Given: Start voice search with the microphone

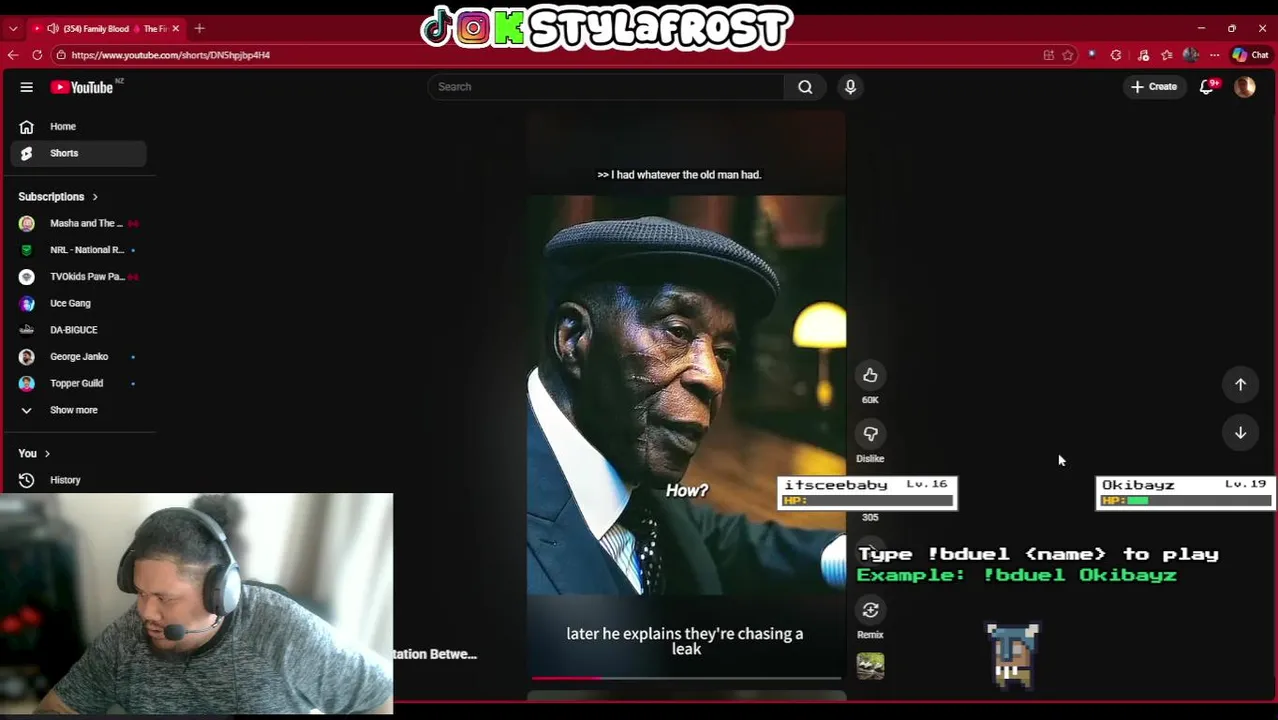Looking at the screenshot, I should 850,87.
